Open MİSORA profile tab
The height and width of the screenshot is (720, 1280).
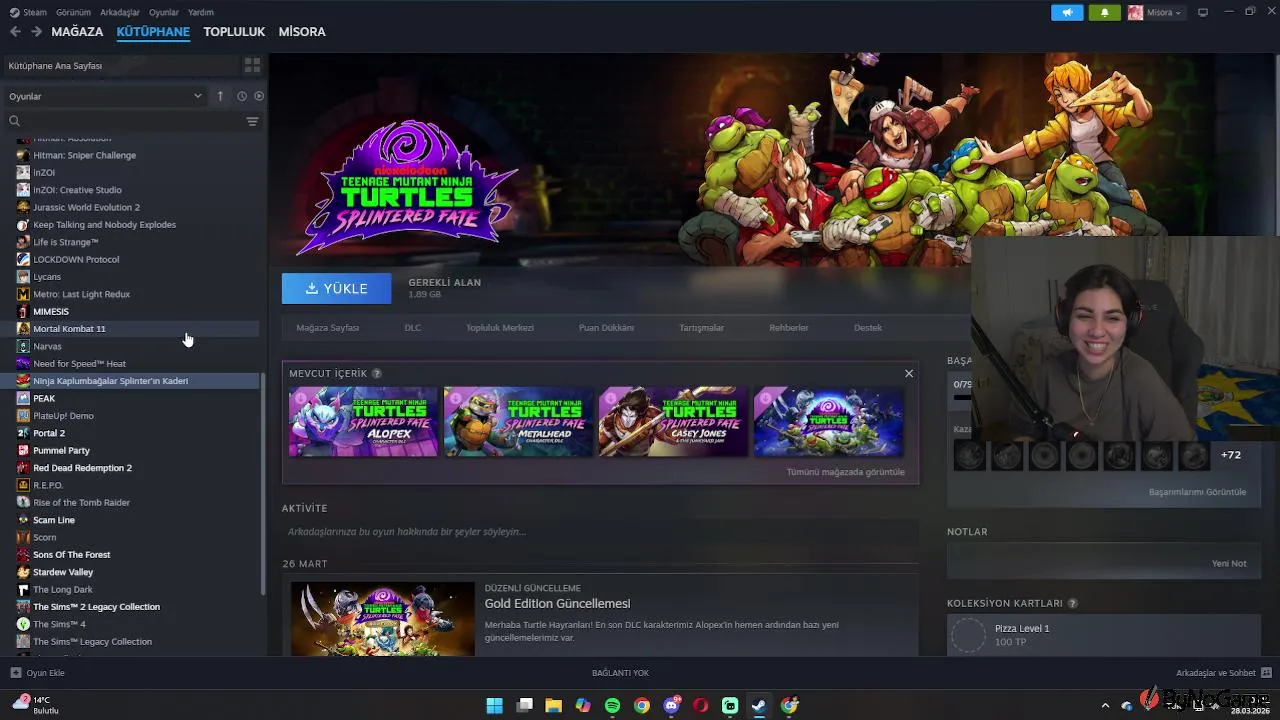[x=302, y=32]
